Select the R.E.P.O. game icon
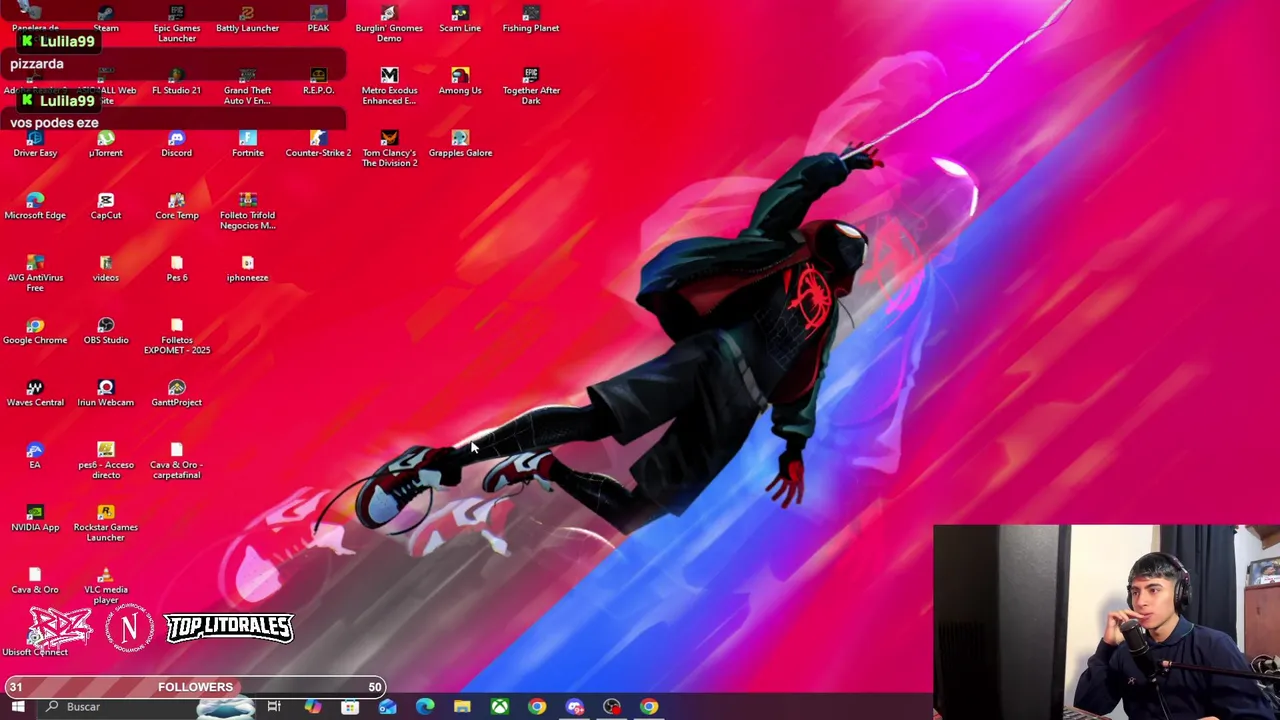1280x720 pixels. (x=318, y=82)
